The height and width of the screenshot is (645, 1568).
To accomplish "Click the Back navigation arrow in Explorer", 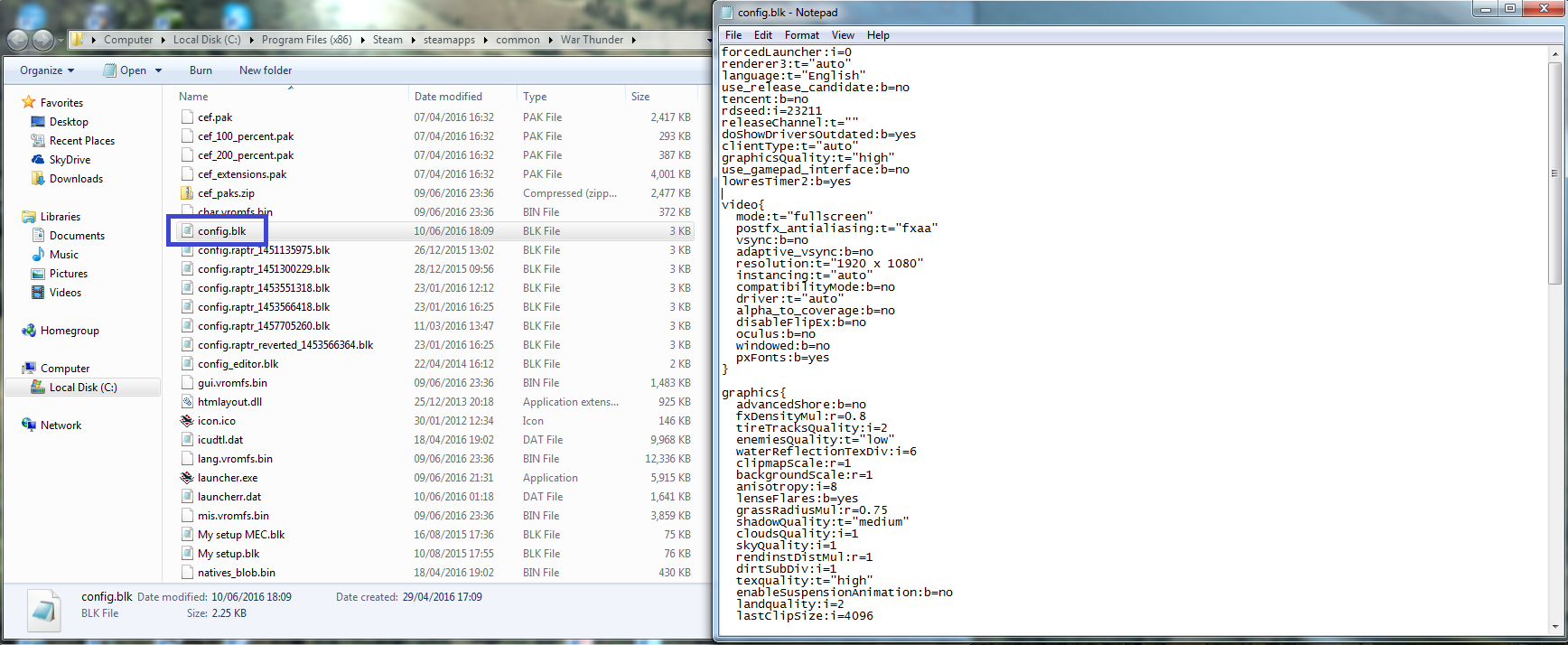I will 17,40.
